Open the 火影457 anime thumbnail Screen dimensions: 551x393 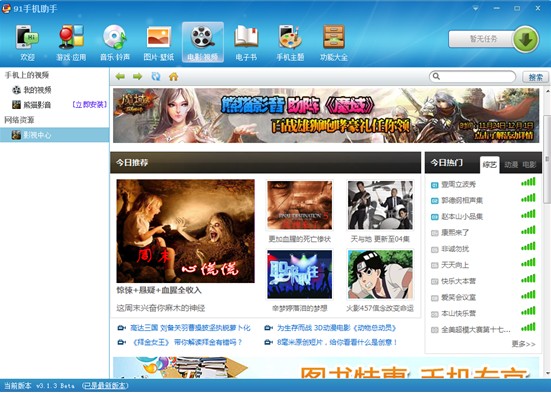(x=380, y=275)
